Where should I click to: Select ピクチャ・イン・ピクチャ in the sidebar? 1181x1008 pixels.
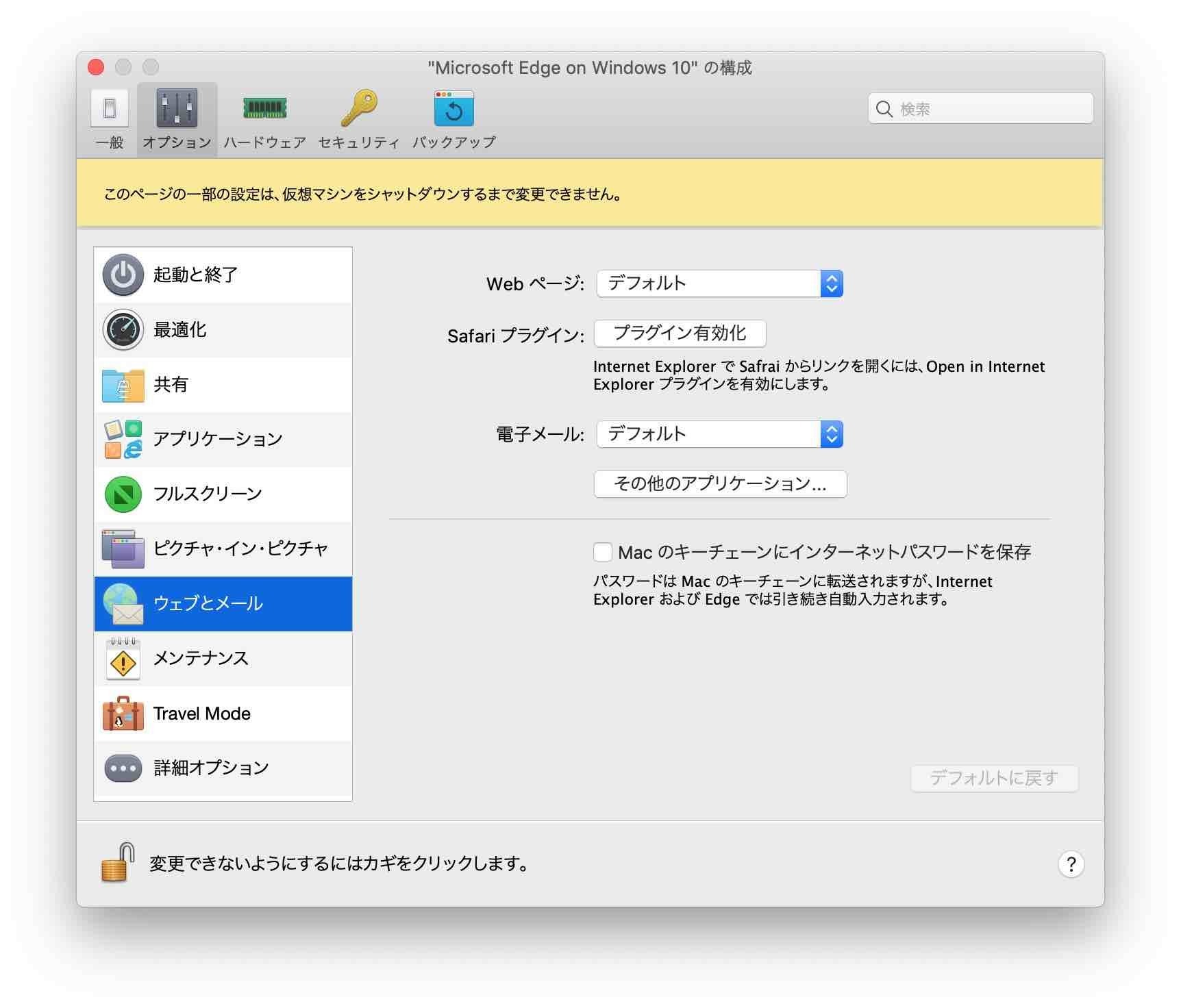[x=223, y=549]
